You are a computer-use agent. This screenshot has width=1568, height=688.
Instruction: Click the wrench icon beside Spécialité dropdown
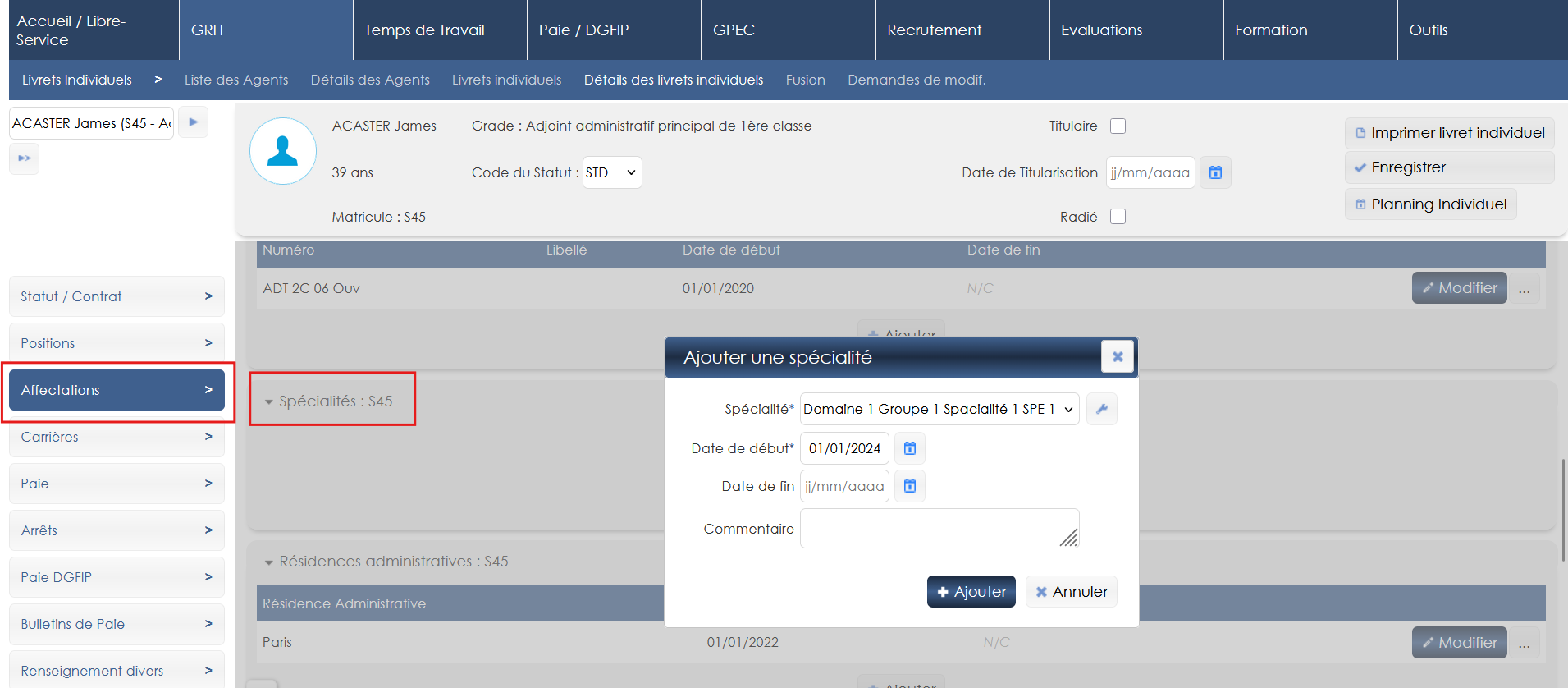click(x=1101, y=409)
